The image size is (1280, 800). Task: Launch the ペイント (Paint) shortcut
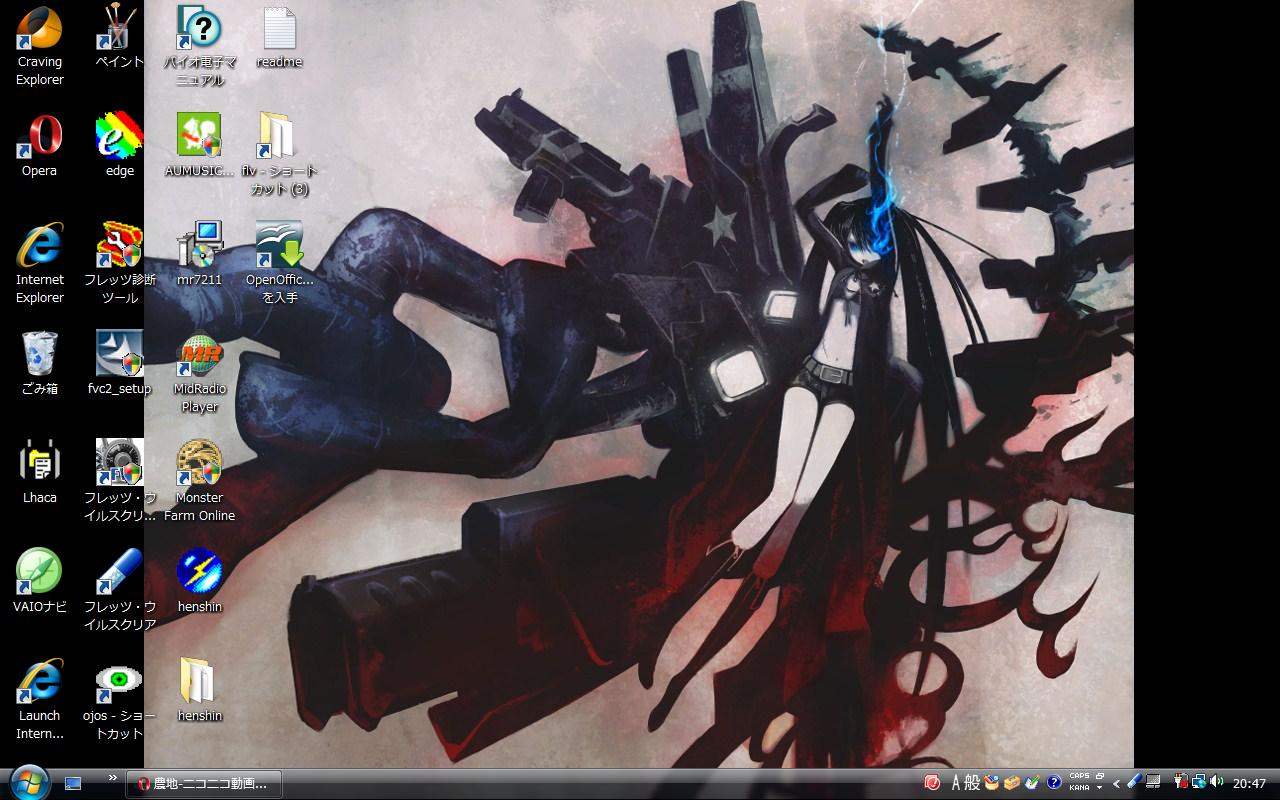[x=119, y=38]
